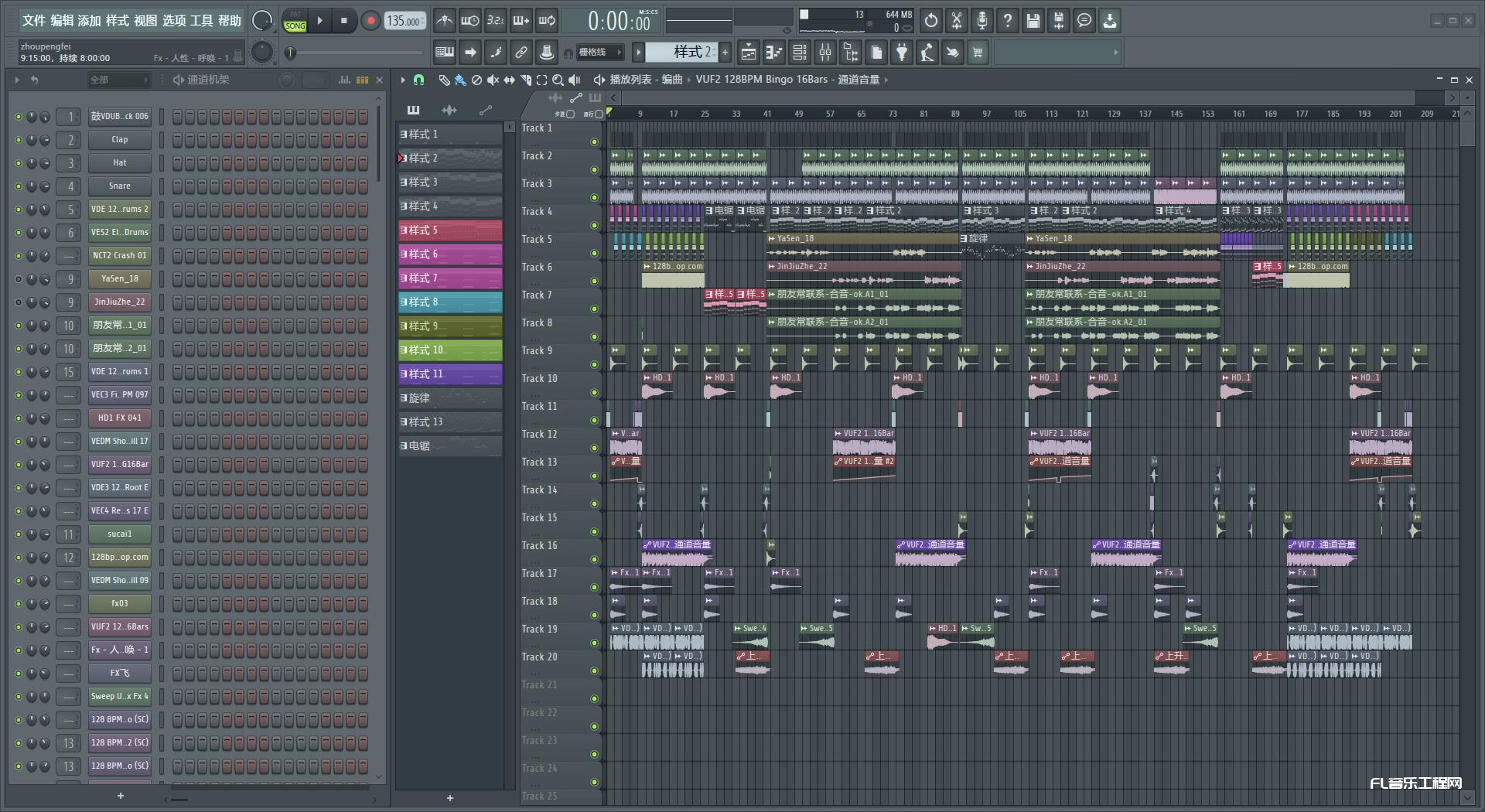The height and width of the screenshot is (812, 1485).
Task: Select the 旋律 pattern in picker
Action: [450, 398]
